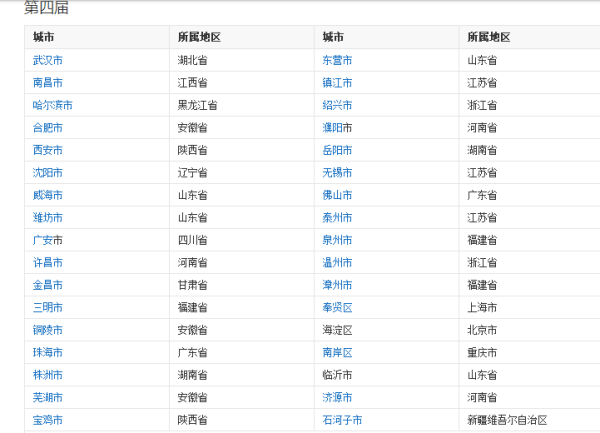Viewport: 600px width, 433px height.
Task: Select the 临沂市 table cell
Action: [x=386, y=375]
